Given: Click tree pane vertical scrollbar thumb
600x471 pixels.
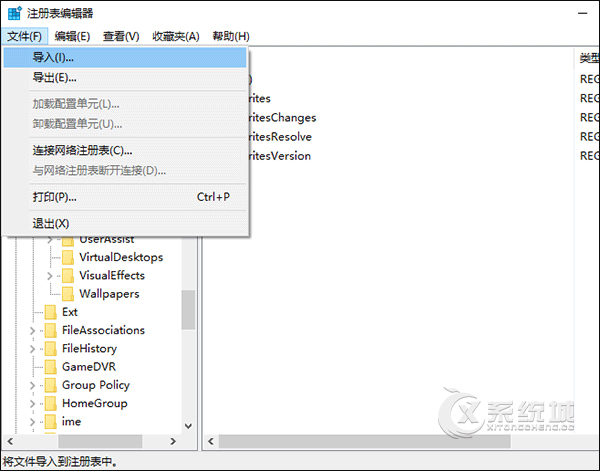Looking at the screenshot, I should 188,310.
